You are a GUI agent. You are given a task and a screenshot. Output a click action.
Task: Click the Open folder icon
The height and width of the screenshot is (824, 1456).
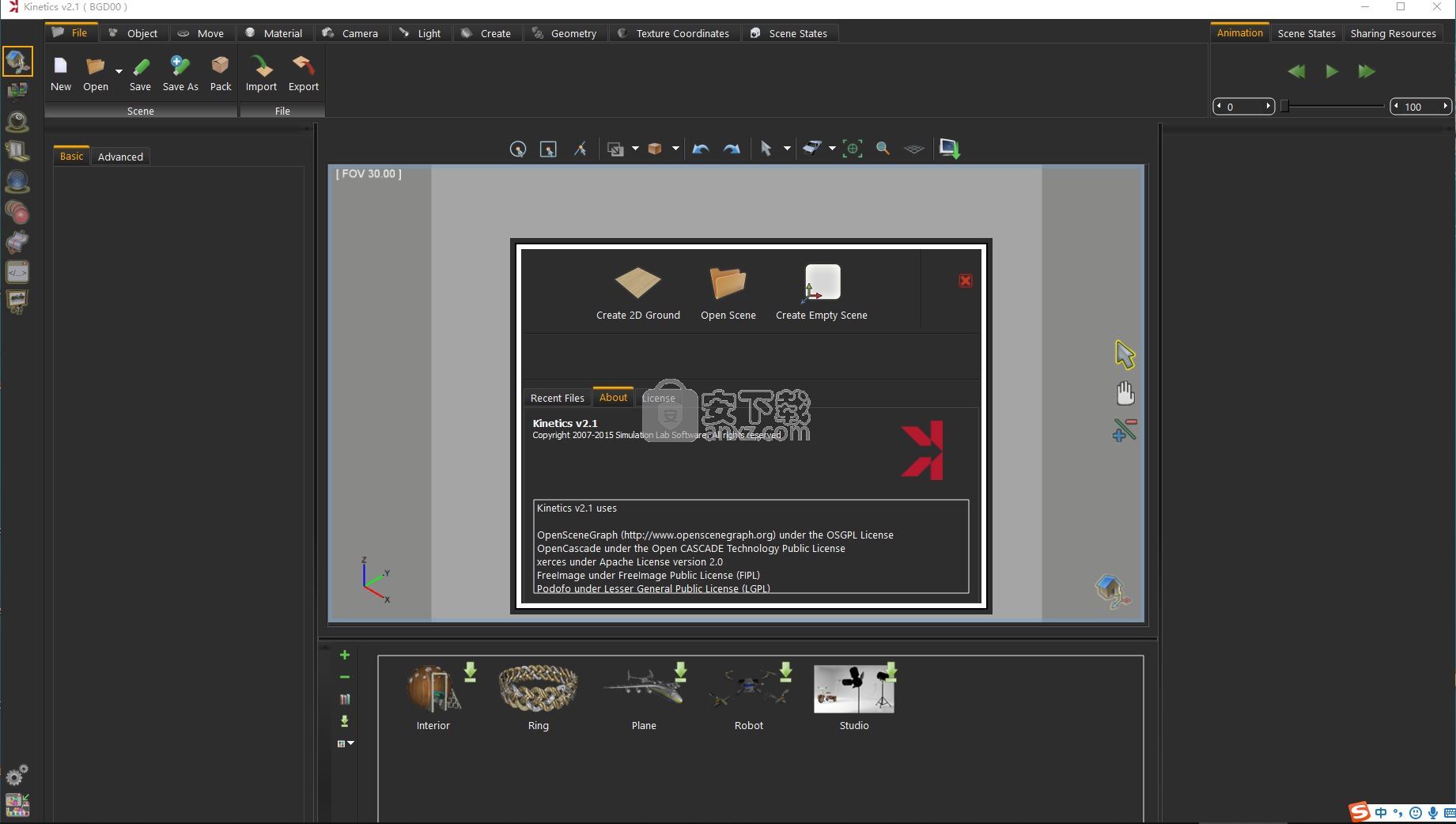(96, 66)
